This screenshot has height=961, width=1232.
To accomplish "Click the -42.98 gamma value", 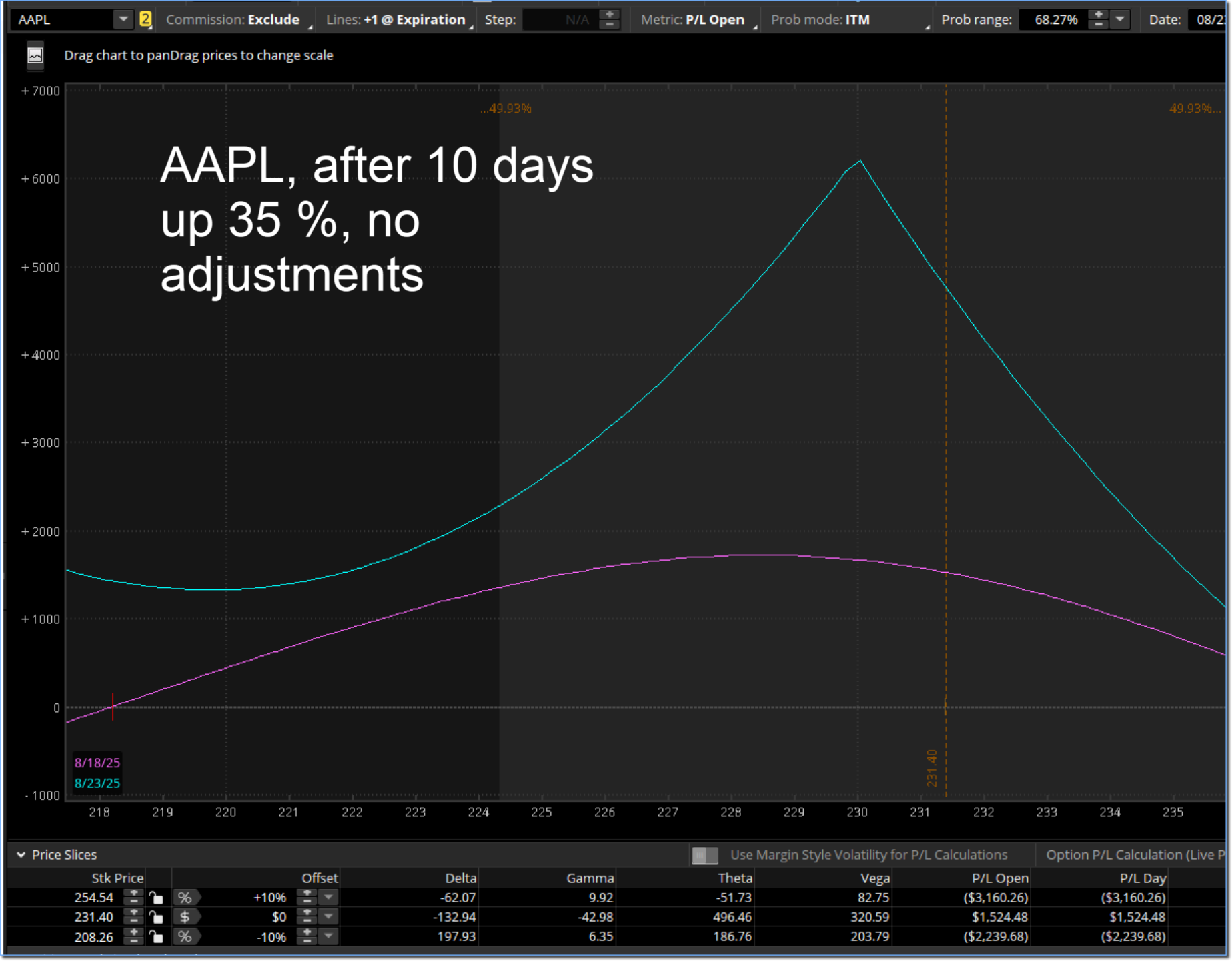I will 596,917.
